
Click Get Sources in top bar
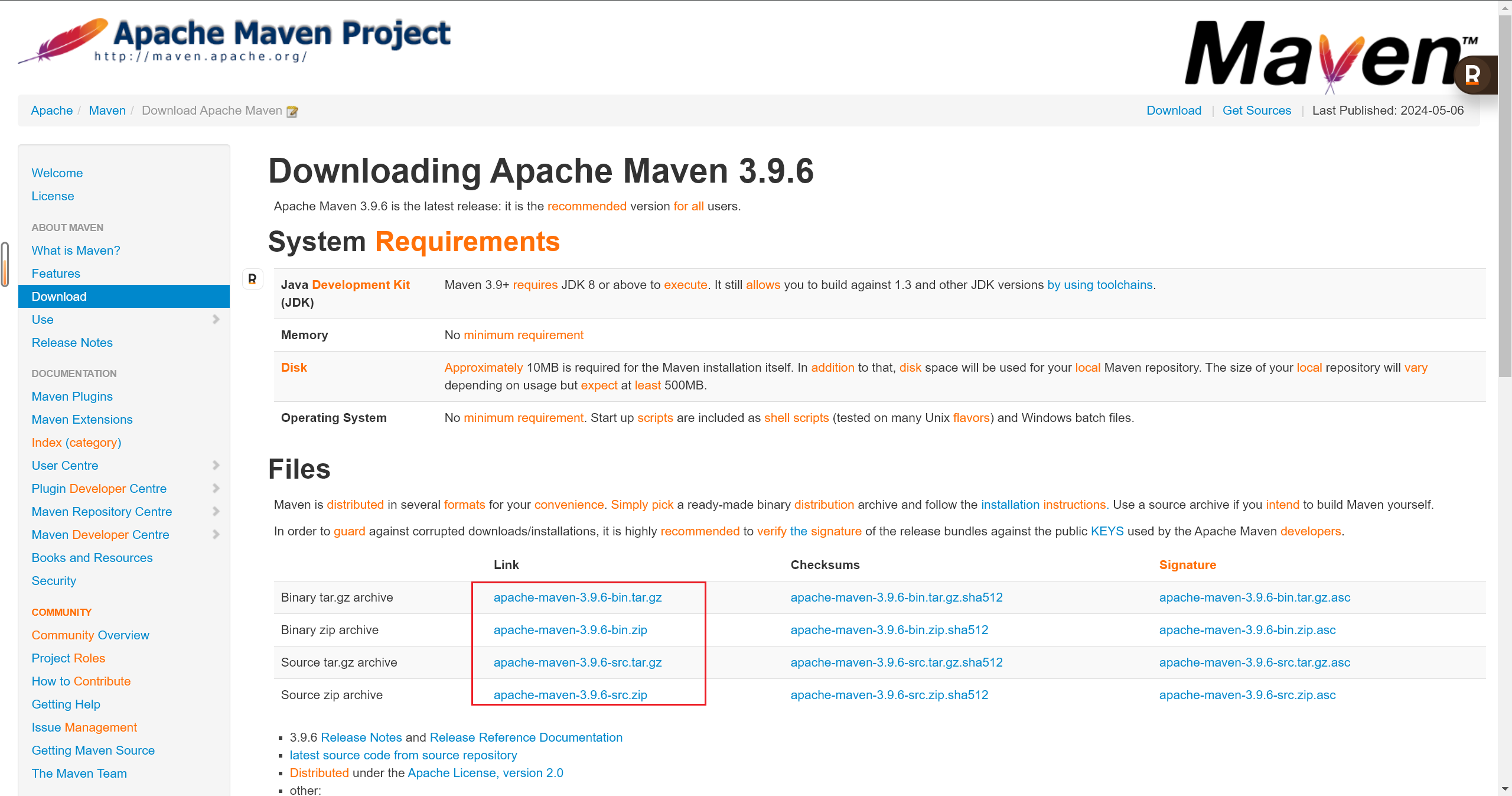(x=1256, y=111)
